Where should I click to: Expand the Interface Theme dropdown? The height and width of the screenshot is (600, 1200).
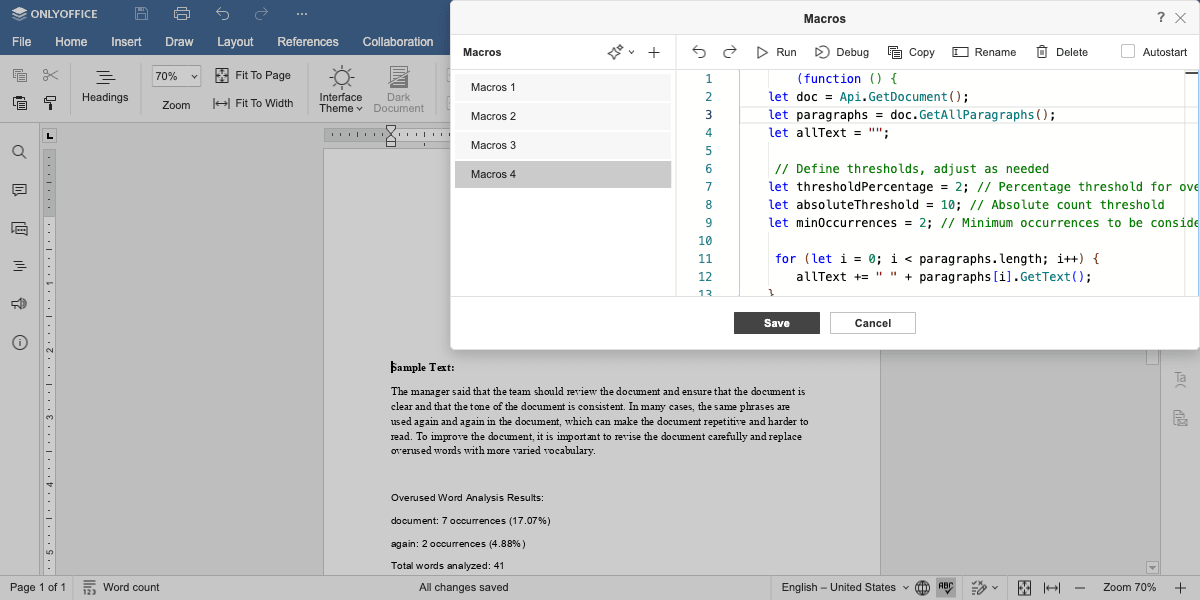(x=341, y=90)
